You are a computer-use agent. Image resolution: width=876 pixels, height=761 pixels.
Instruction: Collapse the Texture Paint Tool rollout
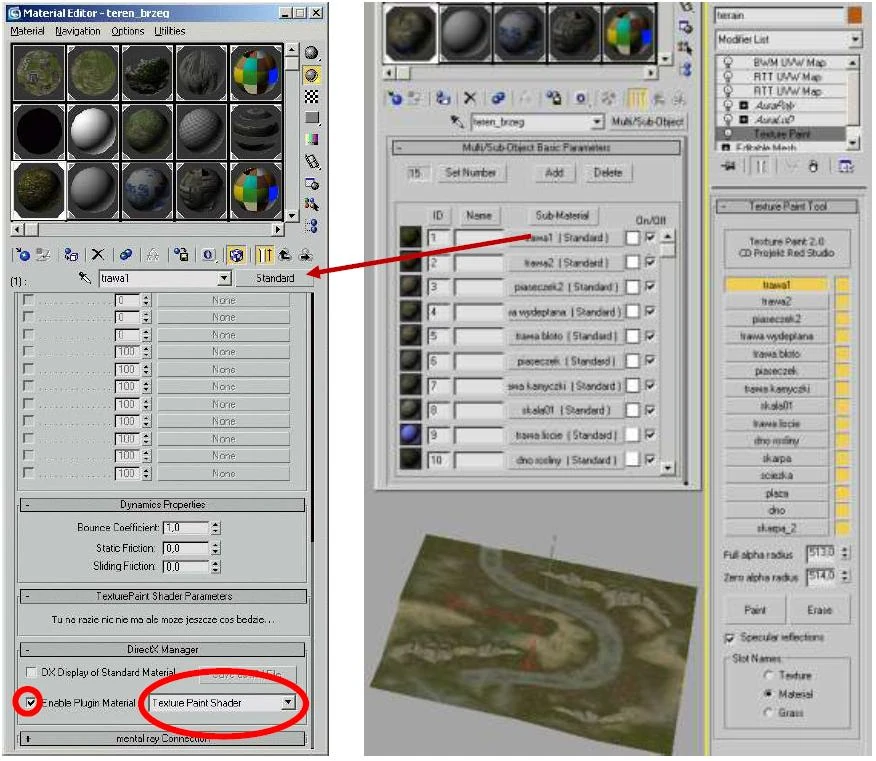click(x=787, y=206)
